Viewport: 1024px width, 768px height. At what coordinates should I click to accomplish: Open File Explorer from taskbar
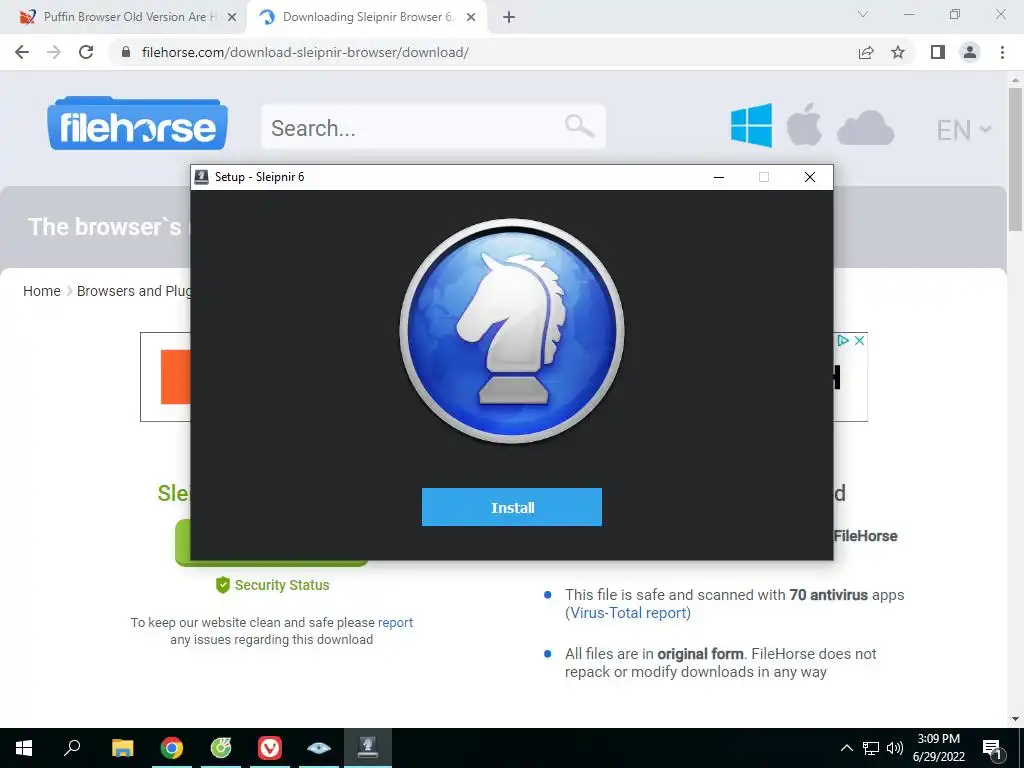point(122,748)
